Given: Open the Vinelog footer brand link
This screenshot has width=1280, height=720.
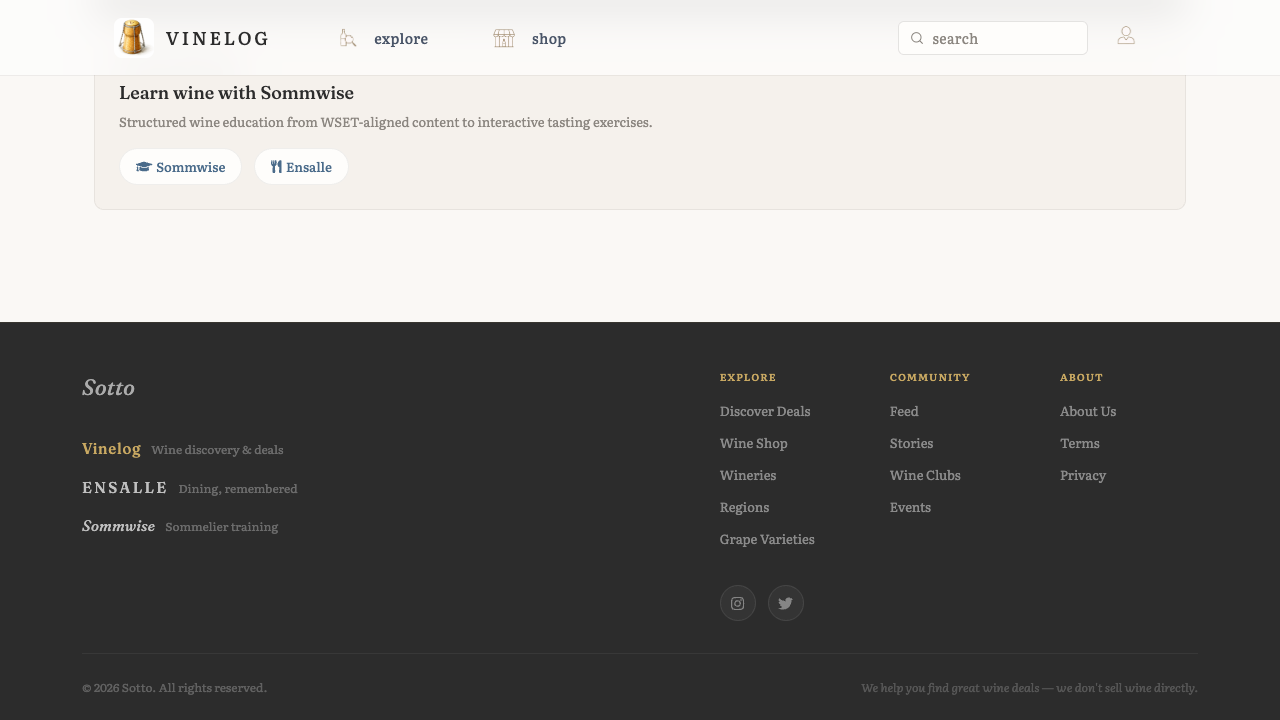Looking at the screenshot, I should point(111,449).
